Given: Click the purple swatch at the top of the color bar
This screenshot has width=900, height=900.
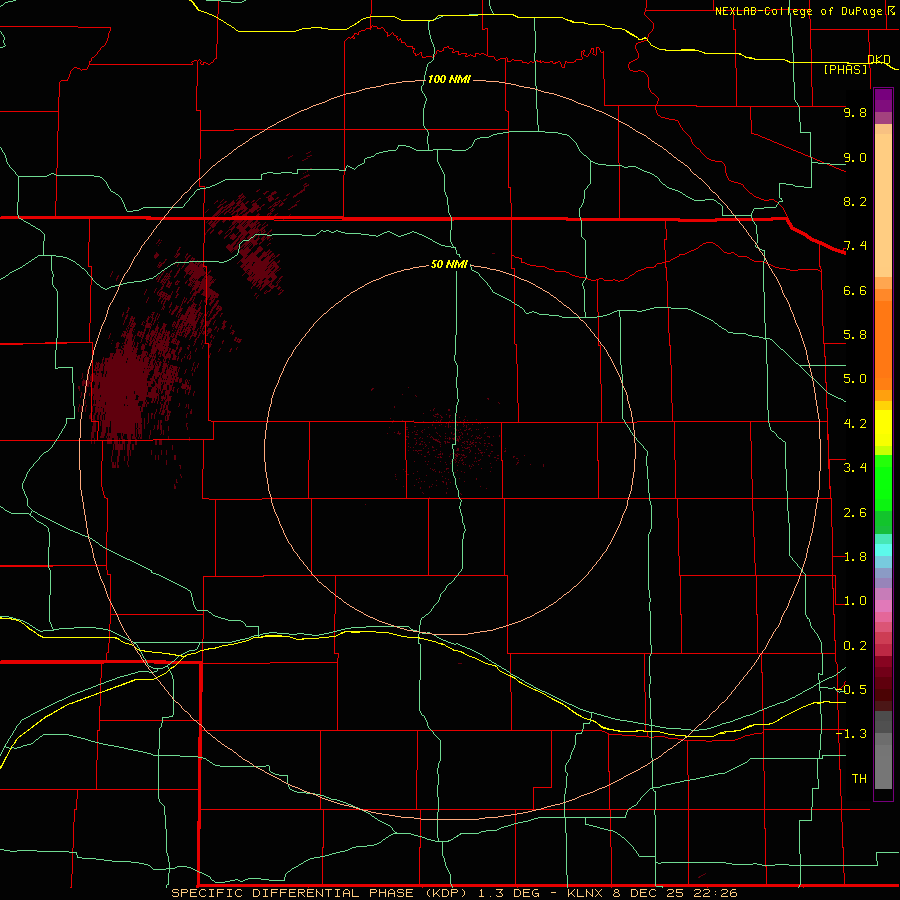Looking at the screenshot, I should 883,100.
